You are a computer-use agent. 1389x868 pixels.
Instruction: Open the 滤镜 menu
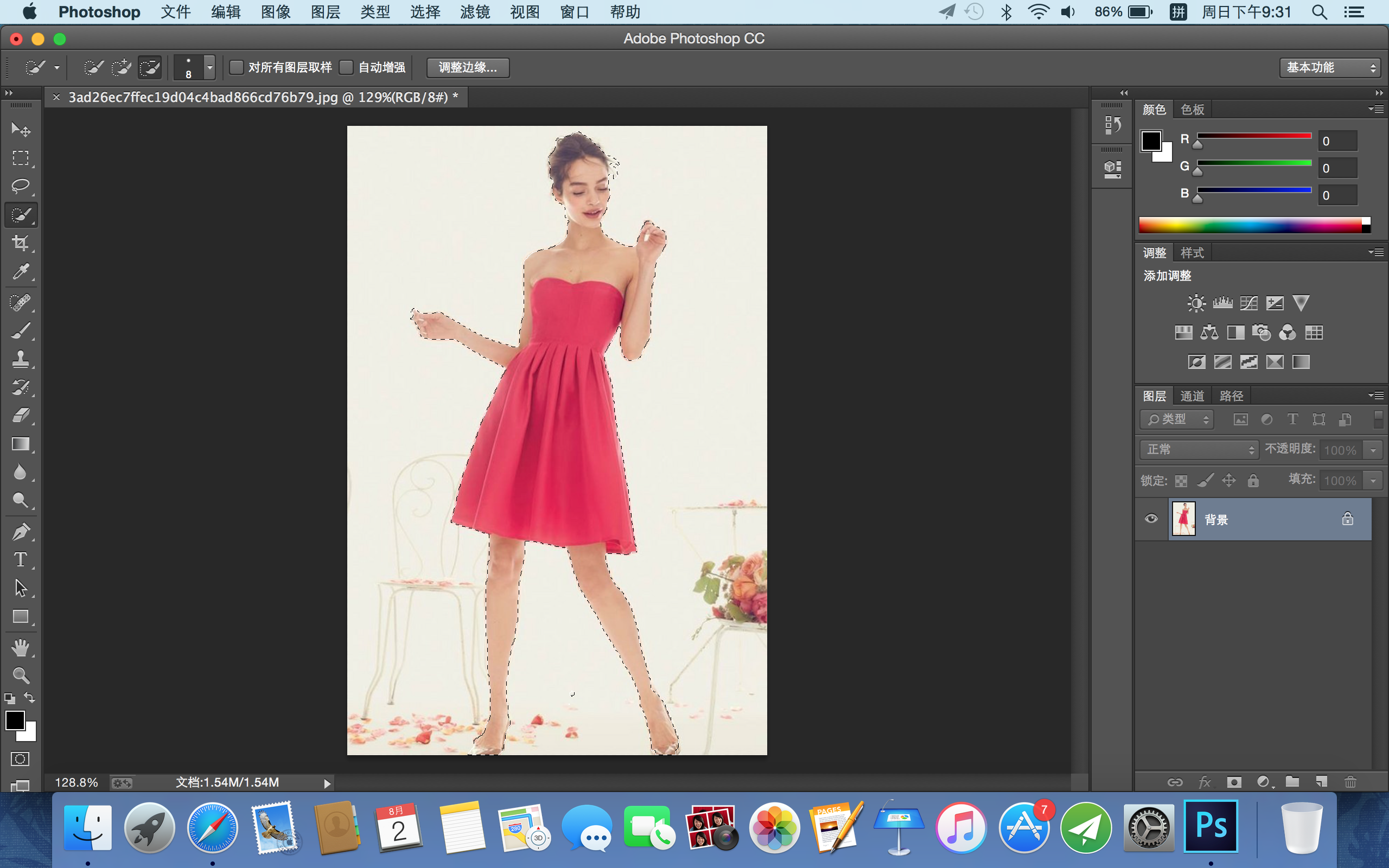pos(475,12)
